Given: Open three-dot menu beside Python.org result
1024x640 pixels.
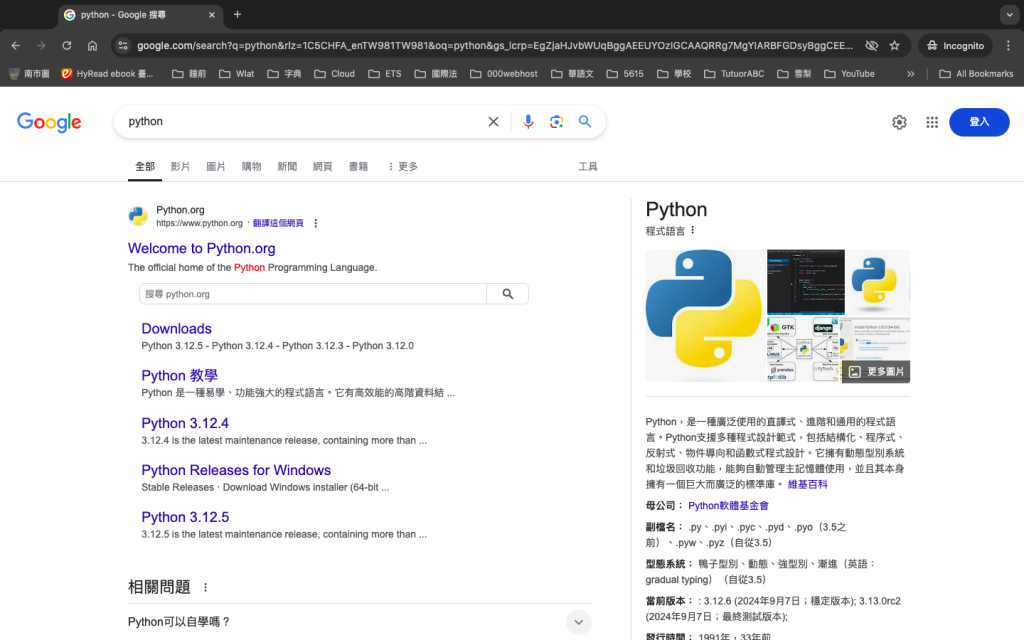Looking at the screenshot, I should pyautogui.click(x=315, y=223).
